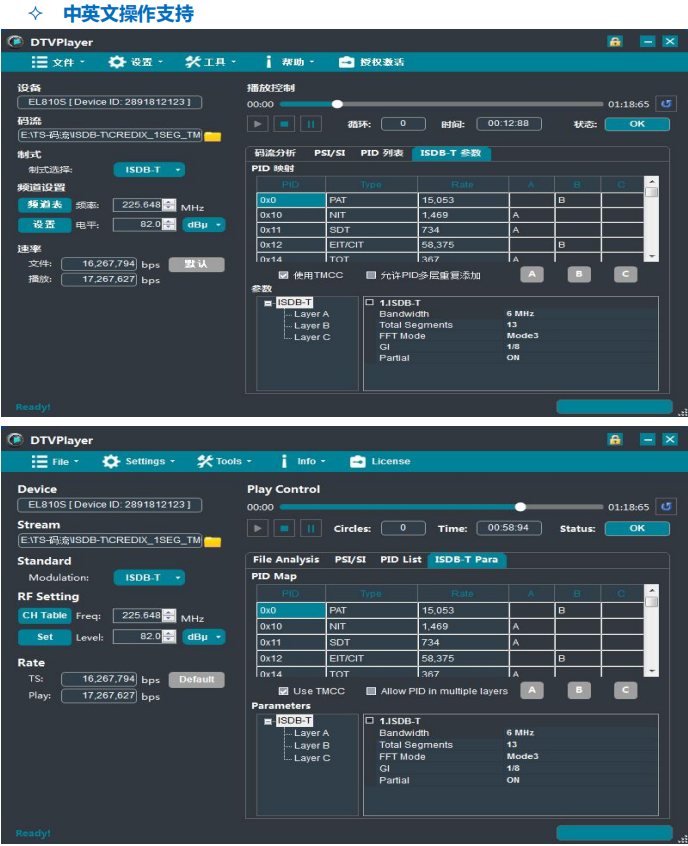Toggle the Use TMCC checkbox
The width and height of the screenshot is (688, 846).
point(283,691)
